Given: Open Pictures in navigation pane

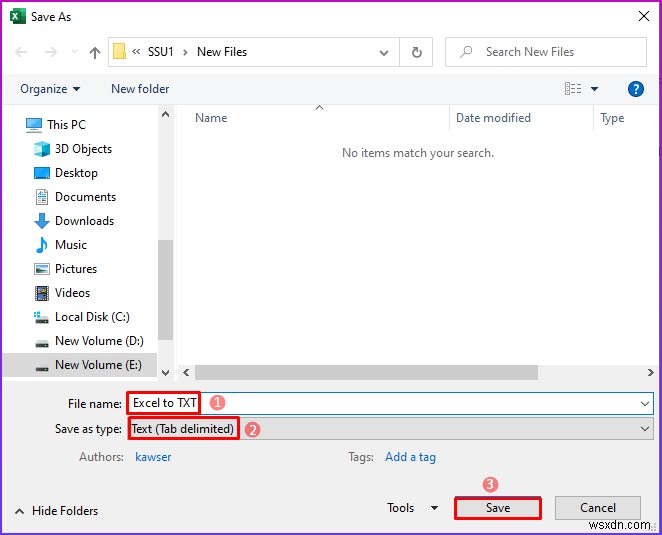Looking at the screenshot, I should pos(76,269).
